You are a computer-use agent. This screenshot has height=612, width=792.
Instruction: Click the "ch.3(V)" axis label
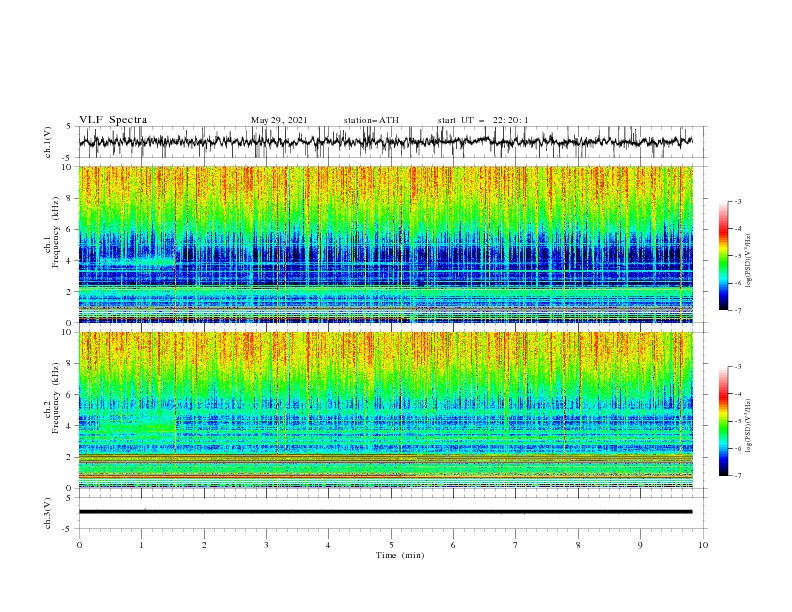[x=48, y=513]
